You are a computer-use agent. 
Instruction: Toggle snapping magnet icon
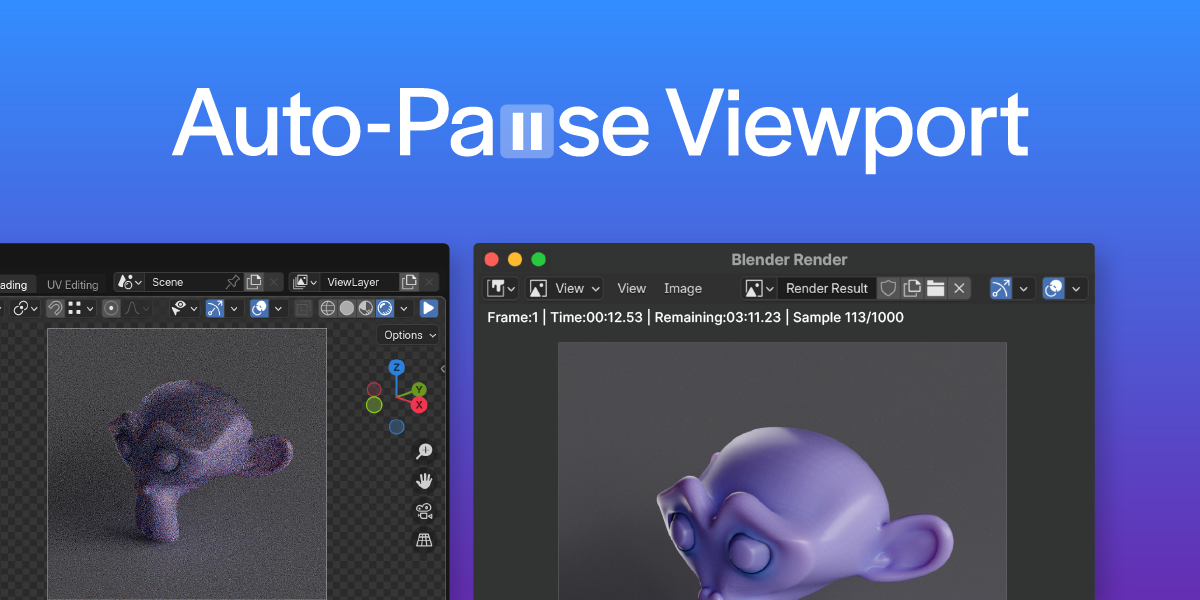pyautogui.click(x=55, y=308)
